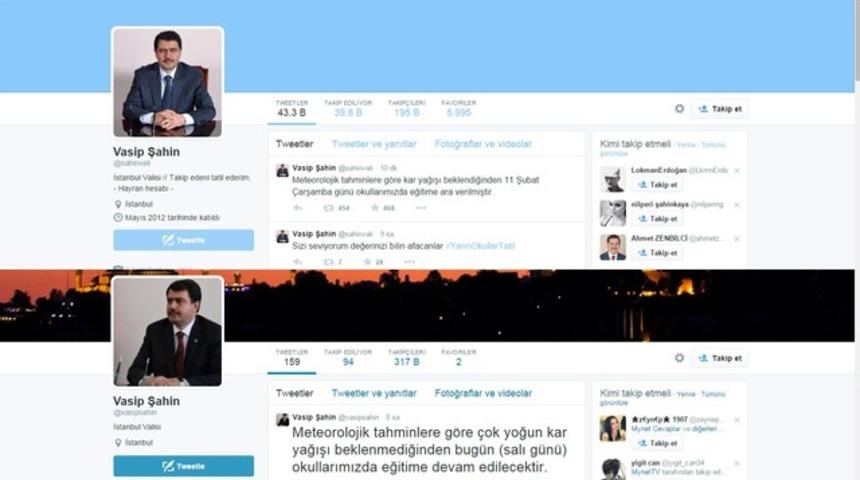This screenshot has height=480, width=860.
Task: Open LokmanErdoğan's avatar in suggestions
Action: coord(613,179)
